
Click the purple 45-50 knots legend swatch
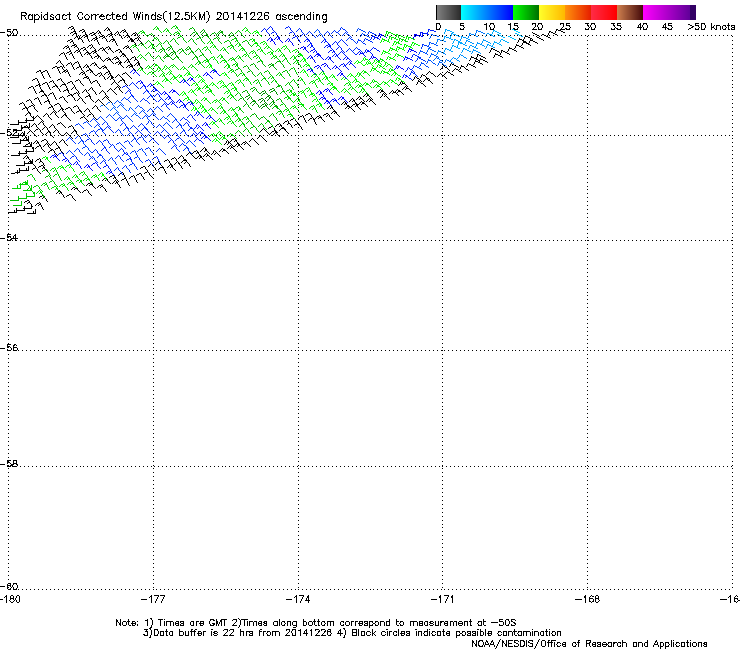point(682,12)
